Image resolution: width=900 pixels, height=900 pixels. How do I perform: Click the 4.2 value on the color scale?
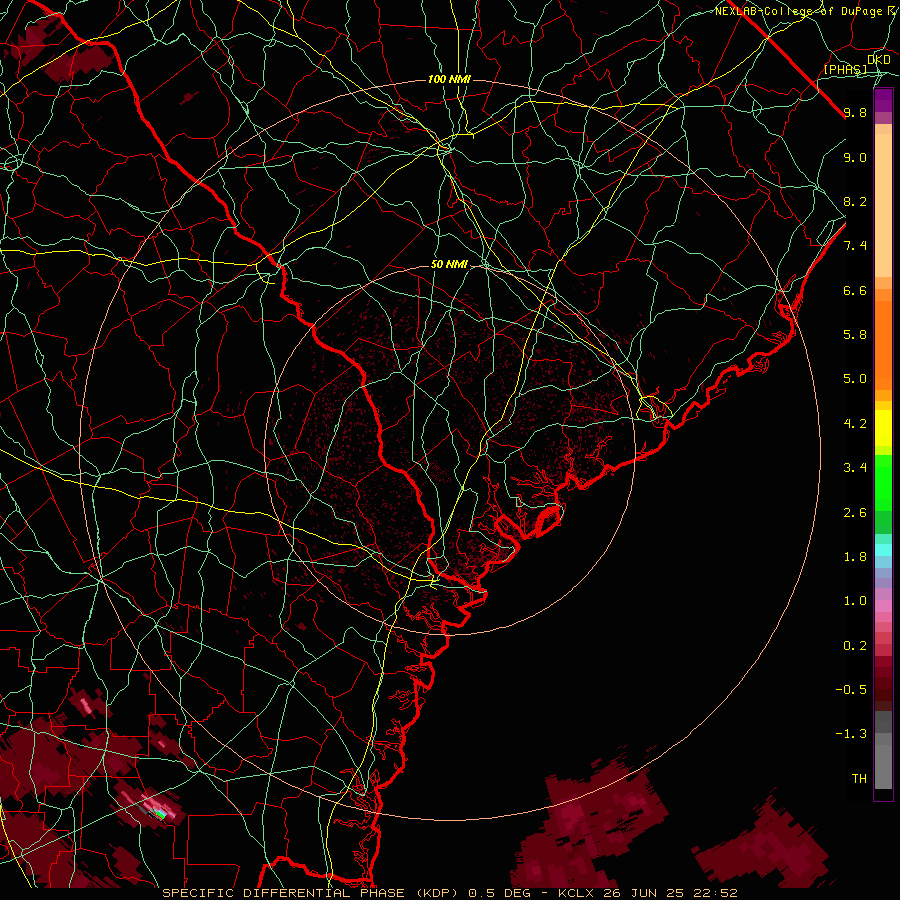tap(855, 424)
